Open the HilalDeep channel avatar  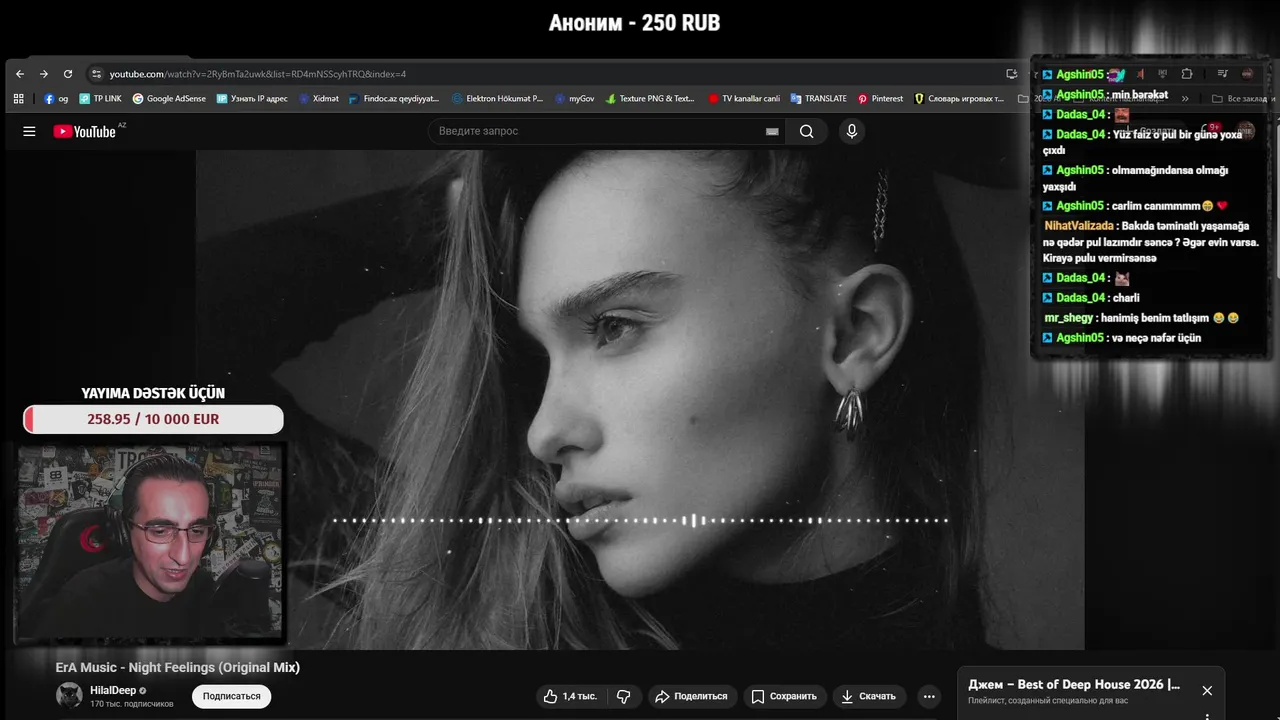[x=69, y=695]
